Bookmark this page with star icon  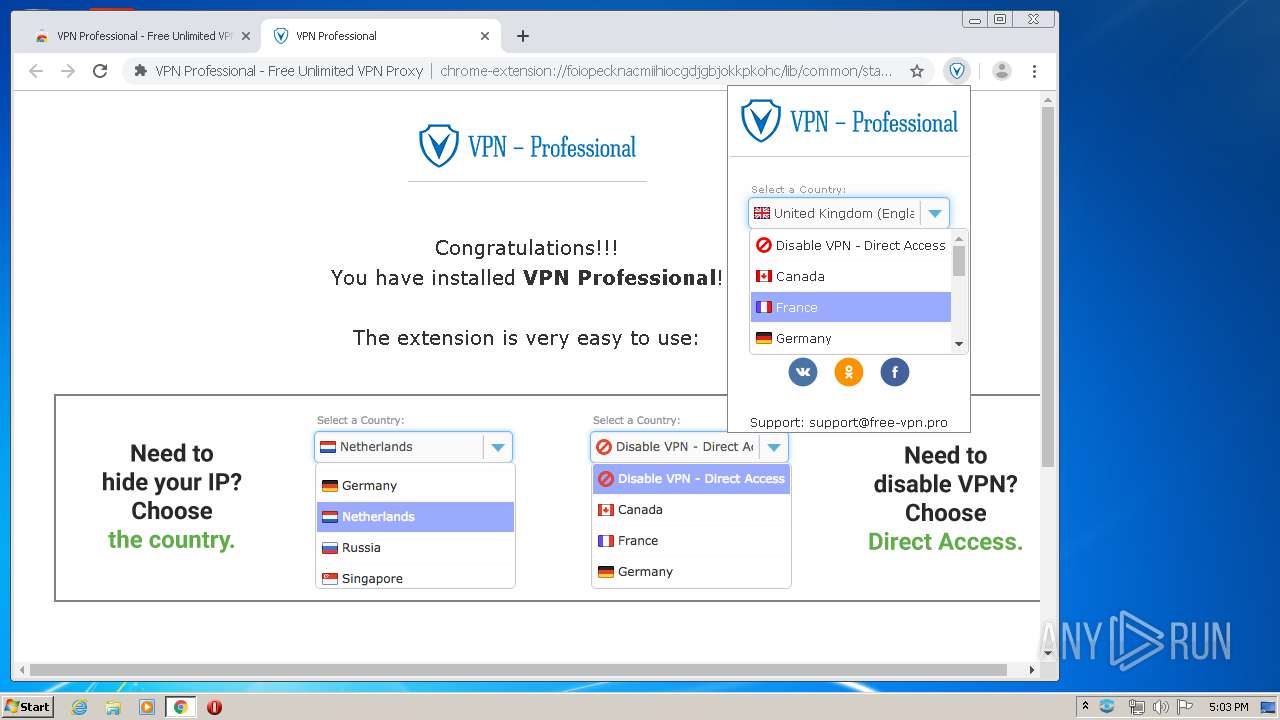point(916,71)
